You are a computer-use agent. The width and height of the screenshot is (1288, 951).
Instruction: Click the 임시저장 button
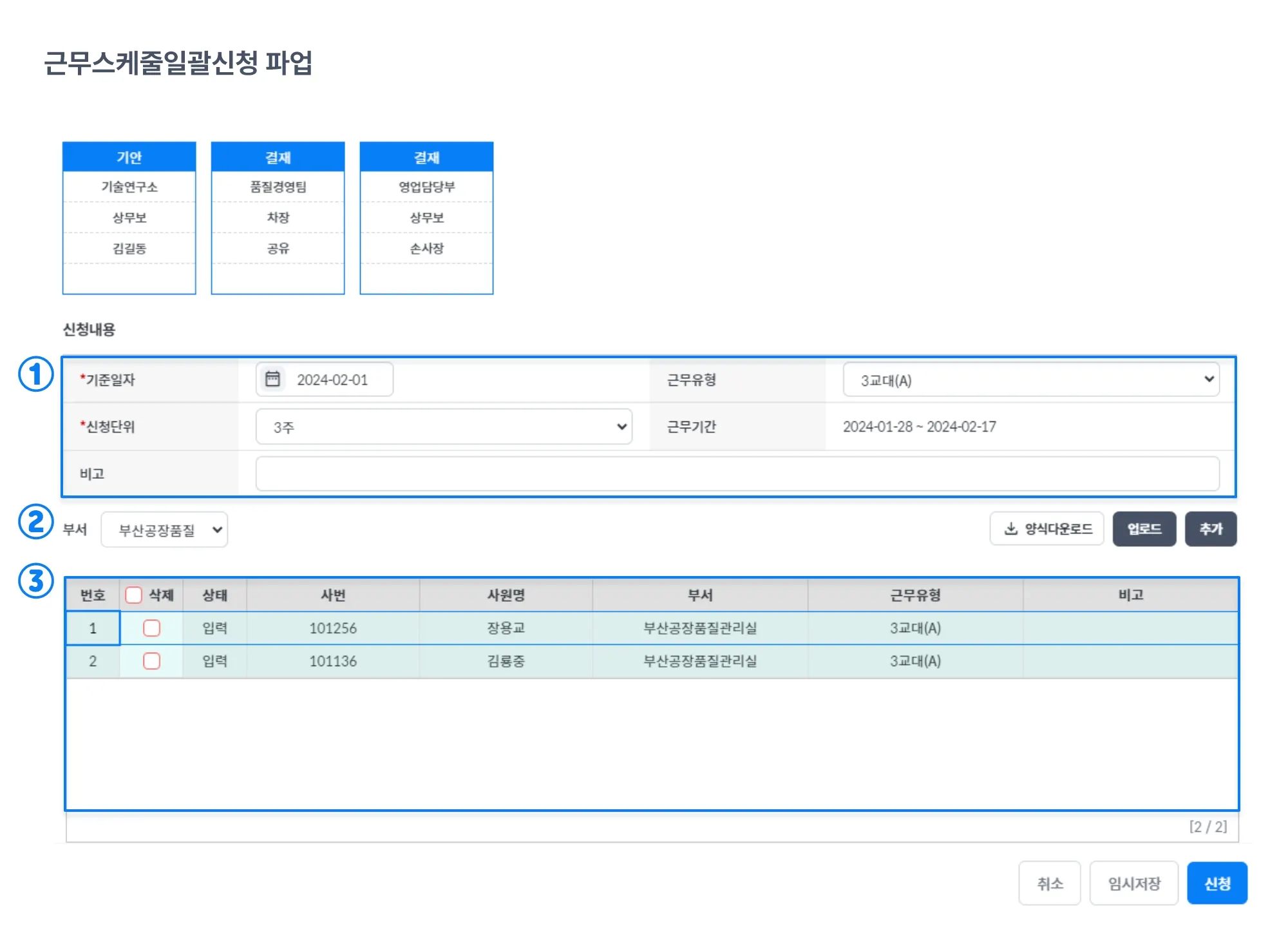pos(1133,883)
